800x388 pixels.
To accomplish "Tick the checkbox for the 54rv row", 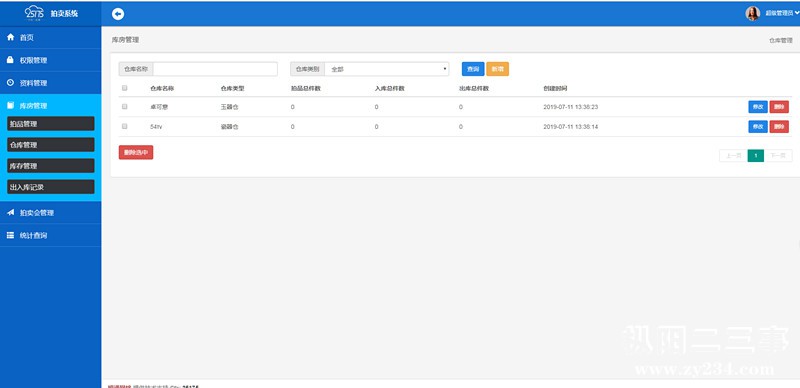I will [124, 126].
